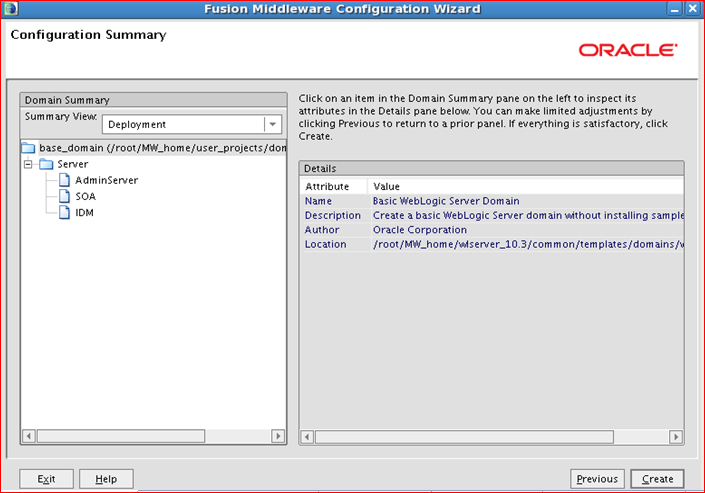Select the base_domain root node
The image size is (705, 493).
point(162,148)
